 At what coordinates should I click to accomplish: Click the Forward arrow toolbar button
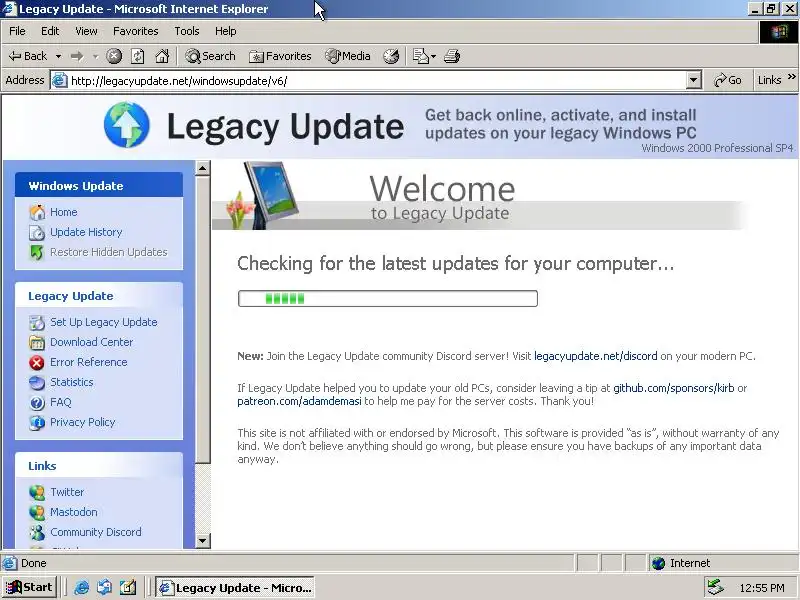(77, 56)
